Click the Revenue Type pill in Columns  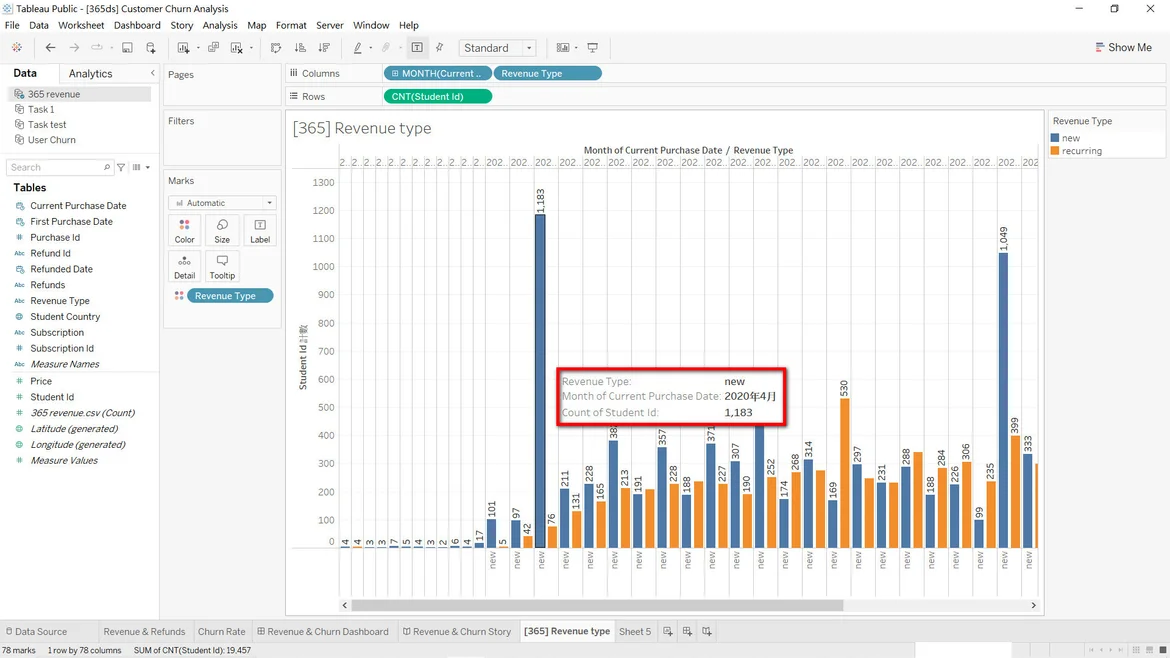click(546, 73)
